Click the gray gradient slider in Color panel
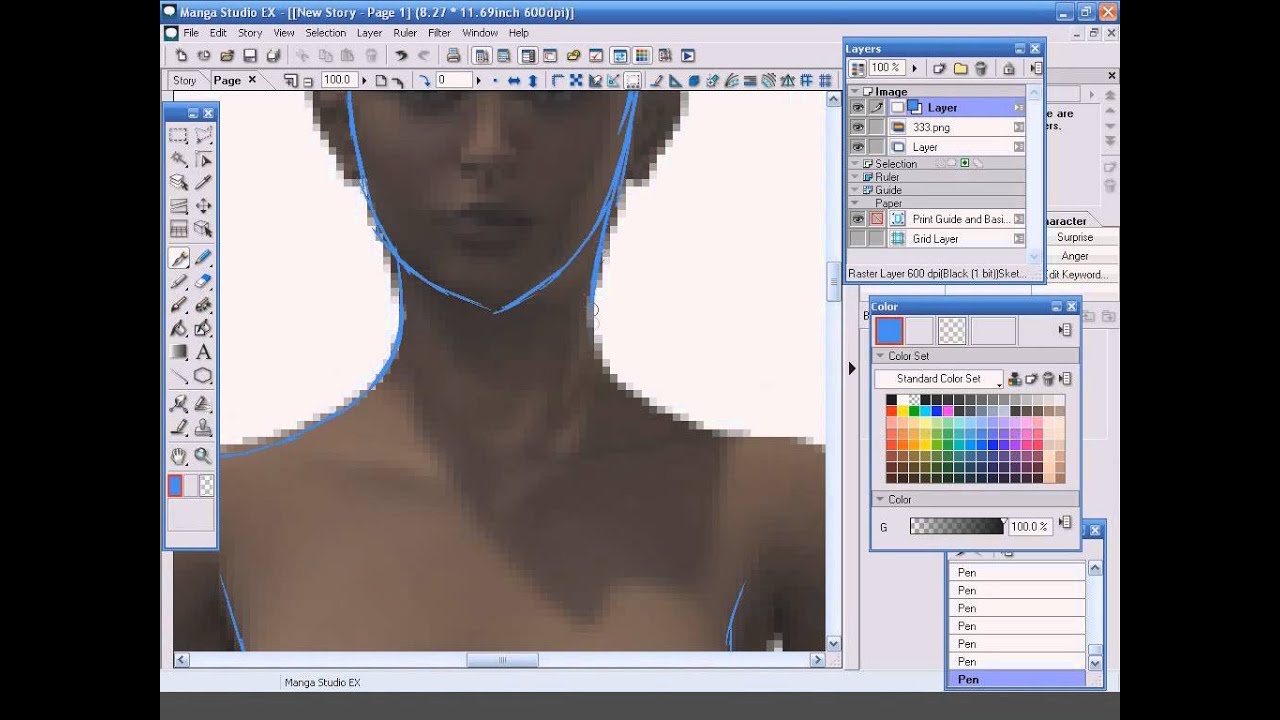This screenshot has height=720, width=1280. pyautogui.click(x=956, y=526)
